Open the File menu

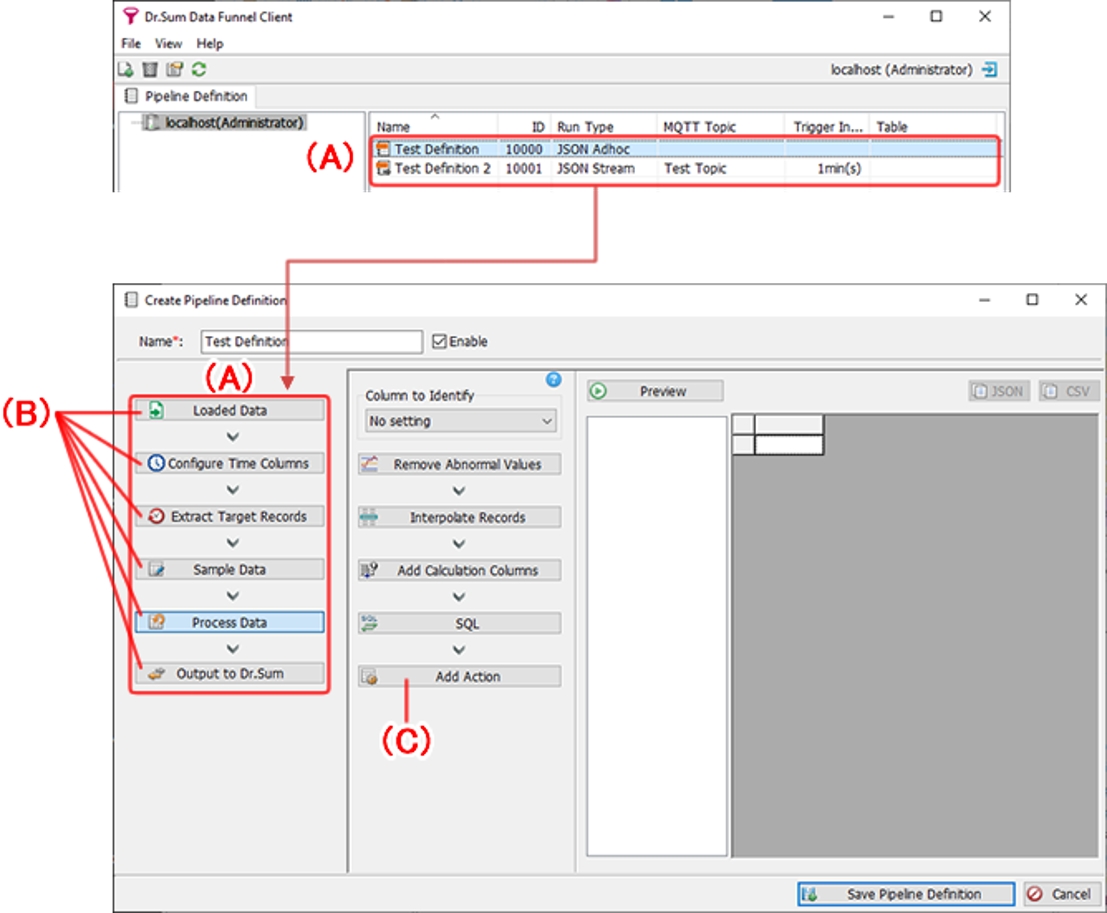click(x=131, y=44)
